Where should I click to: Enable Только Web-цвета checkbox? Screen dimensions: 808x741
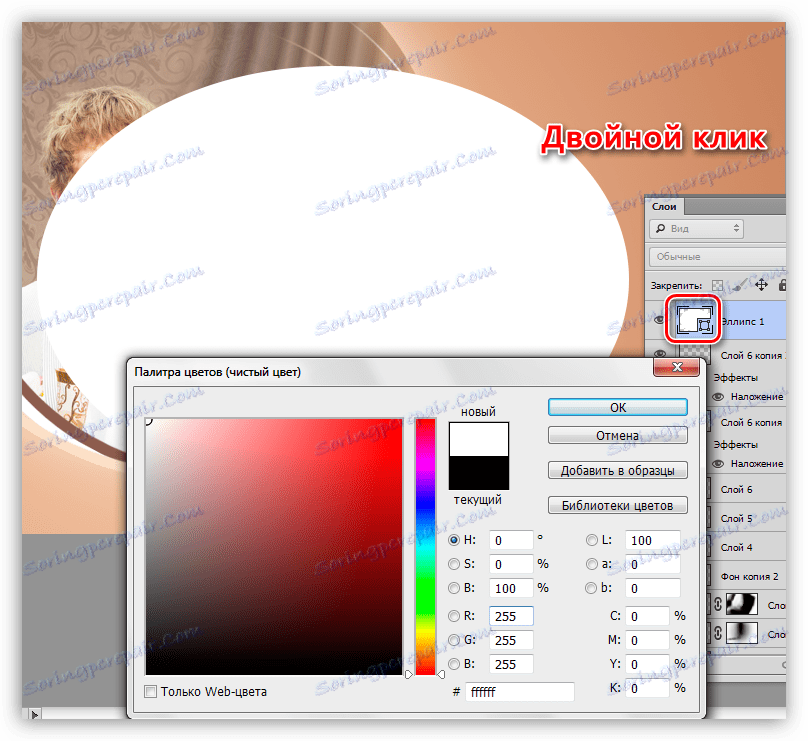(150, 692)
